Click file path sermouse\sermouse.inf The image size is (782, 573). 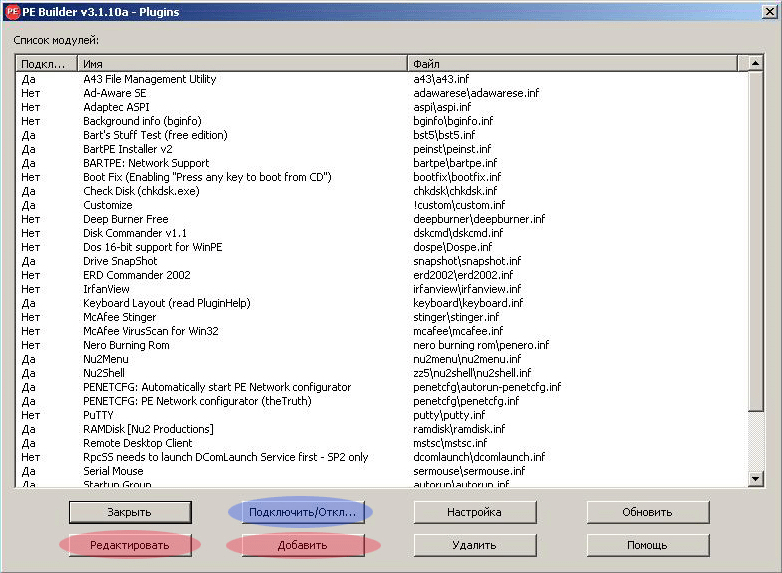(x=469, y=471)
